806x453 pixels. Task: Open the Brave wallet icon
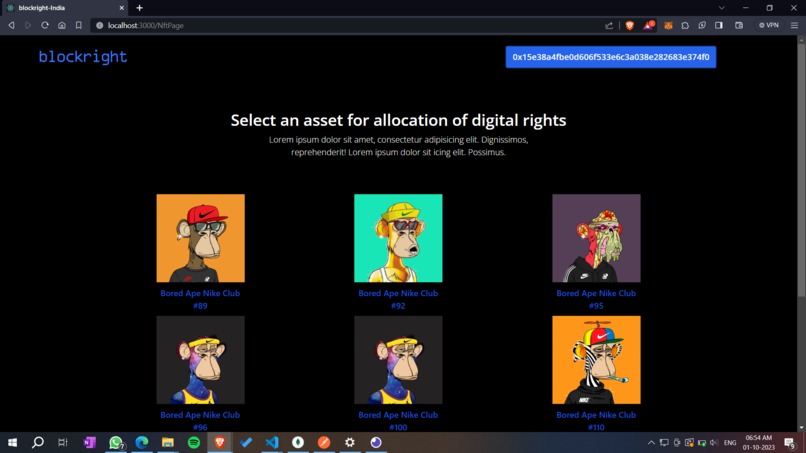[x=739, y=25]
